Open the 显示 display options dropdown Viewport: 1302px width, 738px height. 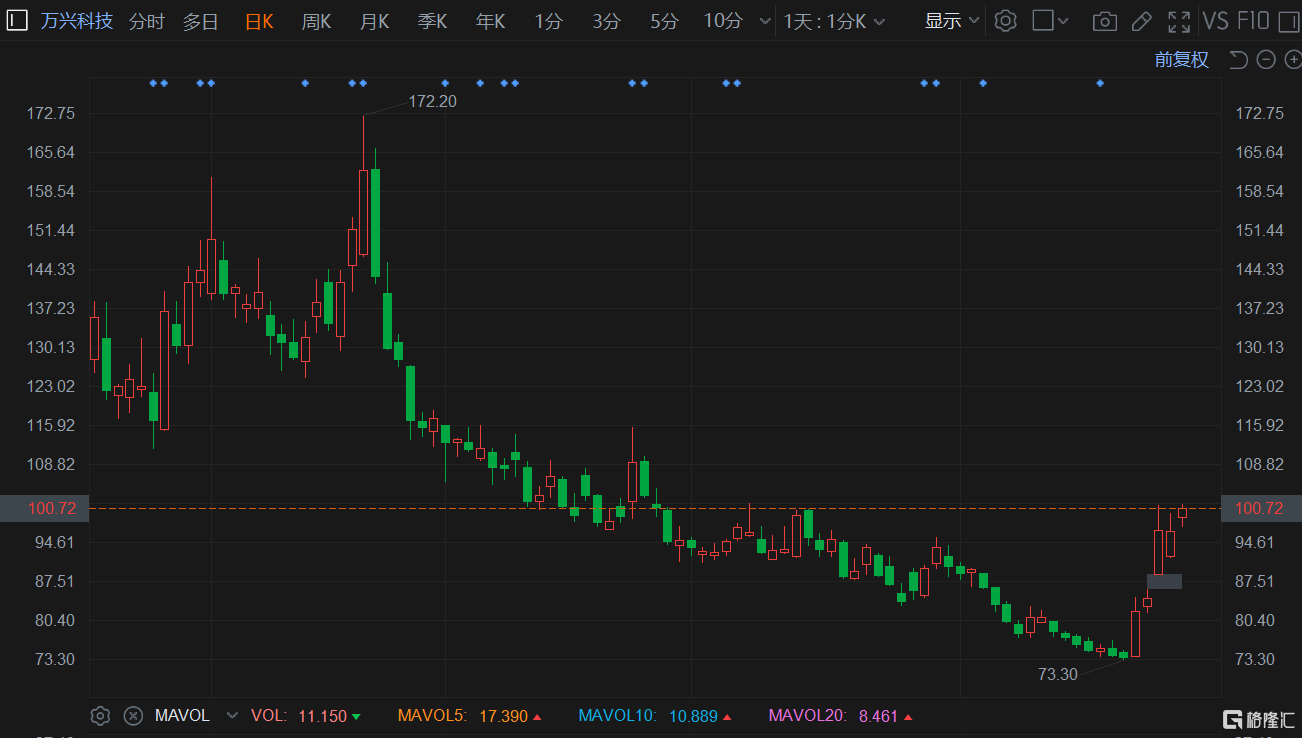pyautogui.click(x=952, y=21)
